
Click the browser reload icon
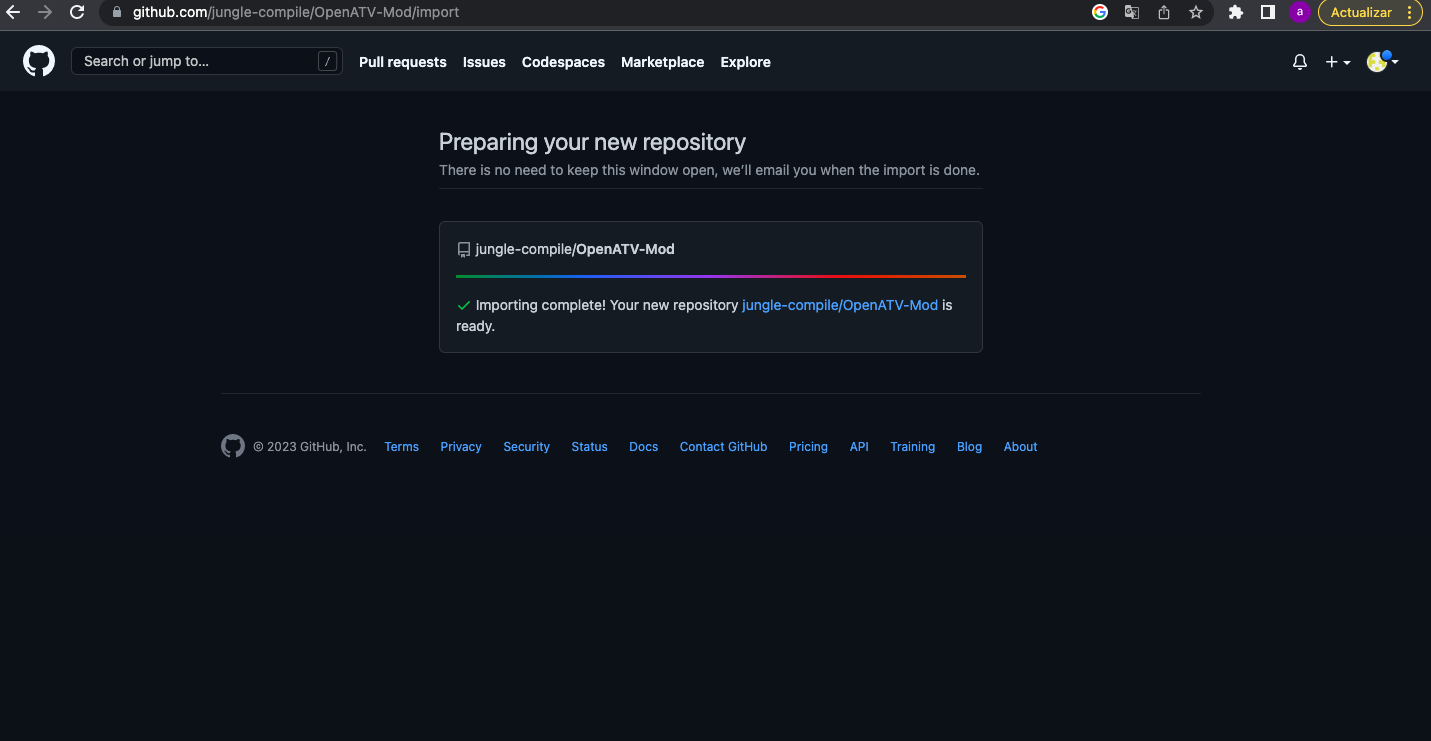click(x=77, y=13)
